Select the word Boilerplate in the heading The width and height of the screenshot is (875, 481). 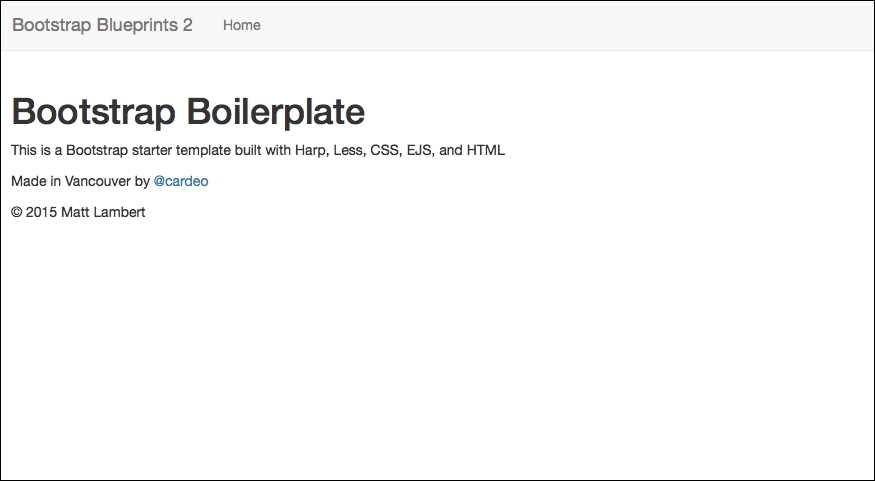pos(276,112)
